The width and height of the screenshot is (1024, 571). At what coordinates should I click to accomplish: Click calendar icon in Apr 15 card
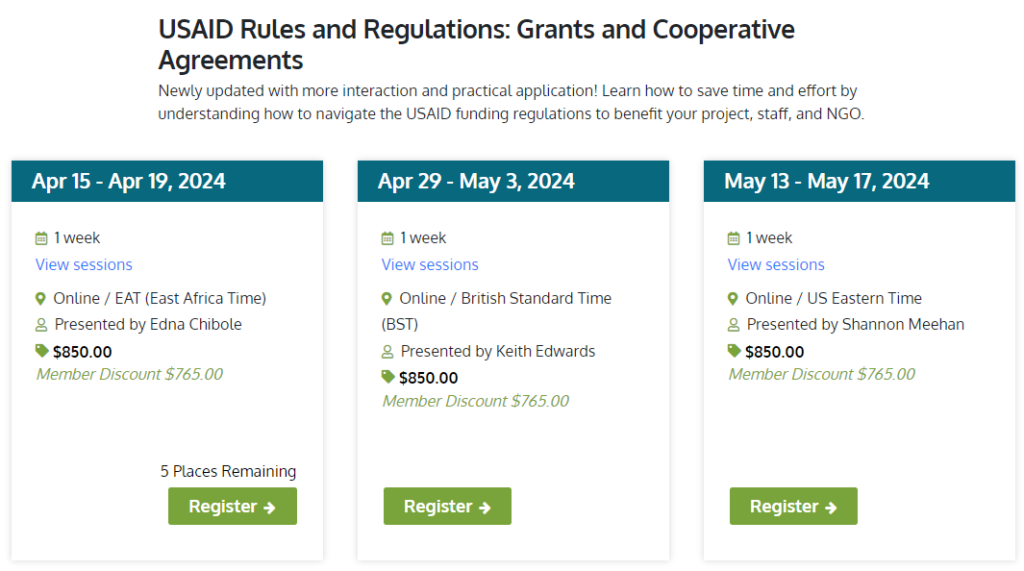(x=41, y=238)
